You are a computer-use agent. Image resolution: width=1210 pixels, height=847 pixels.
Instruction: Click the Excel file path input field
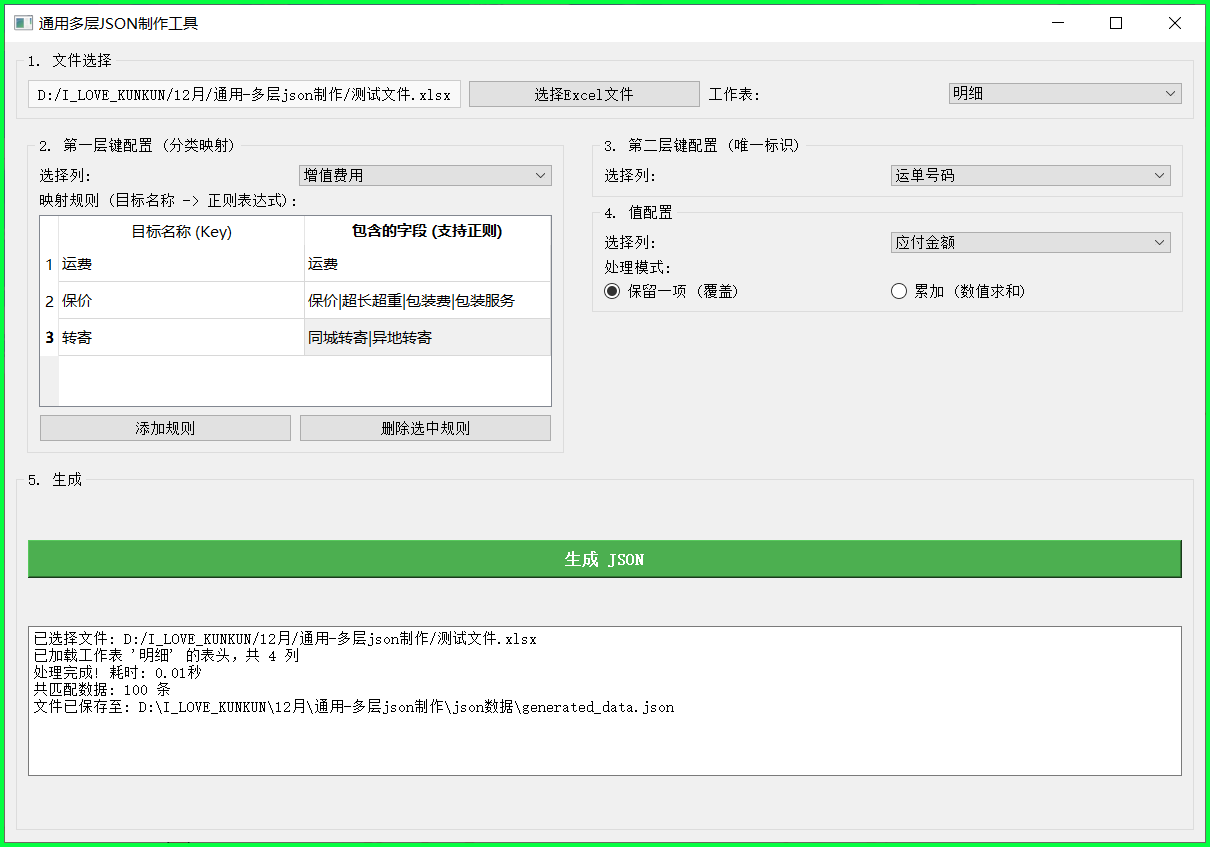[244, 95]
